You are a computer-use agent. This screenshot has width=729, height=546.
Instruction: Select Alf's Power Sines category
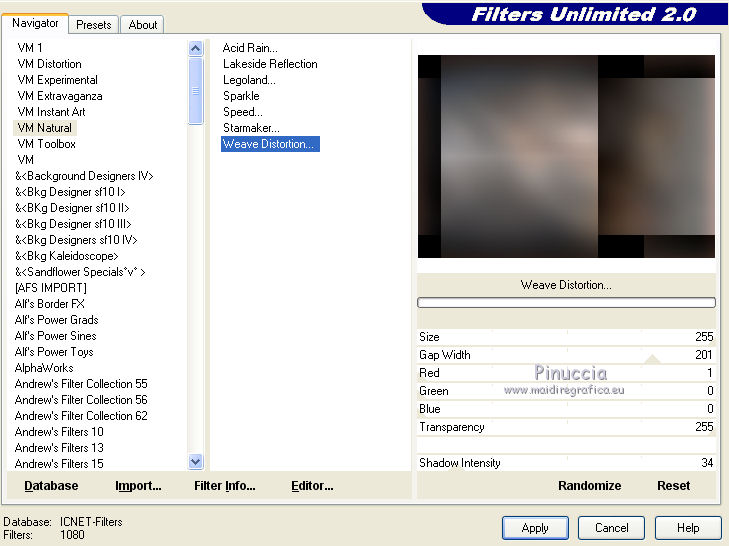[55, 336]
